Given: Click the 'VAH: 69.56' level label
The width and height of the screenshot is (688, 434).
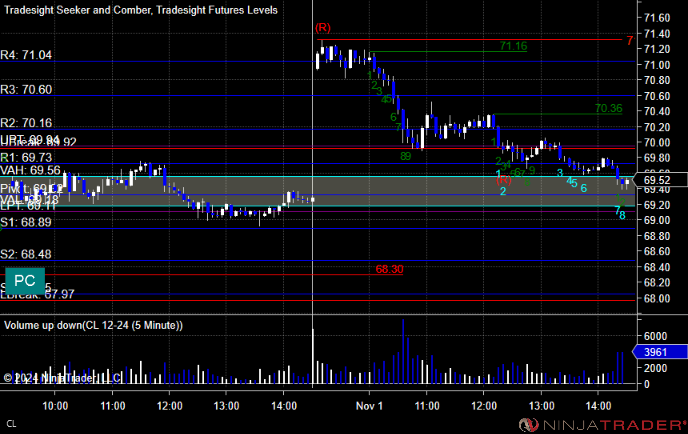Looking at the screenshot, I should [30, 170].
